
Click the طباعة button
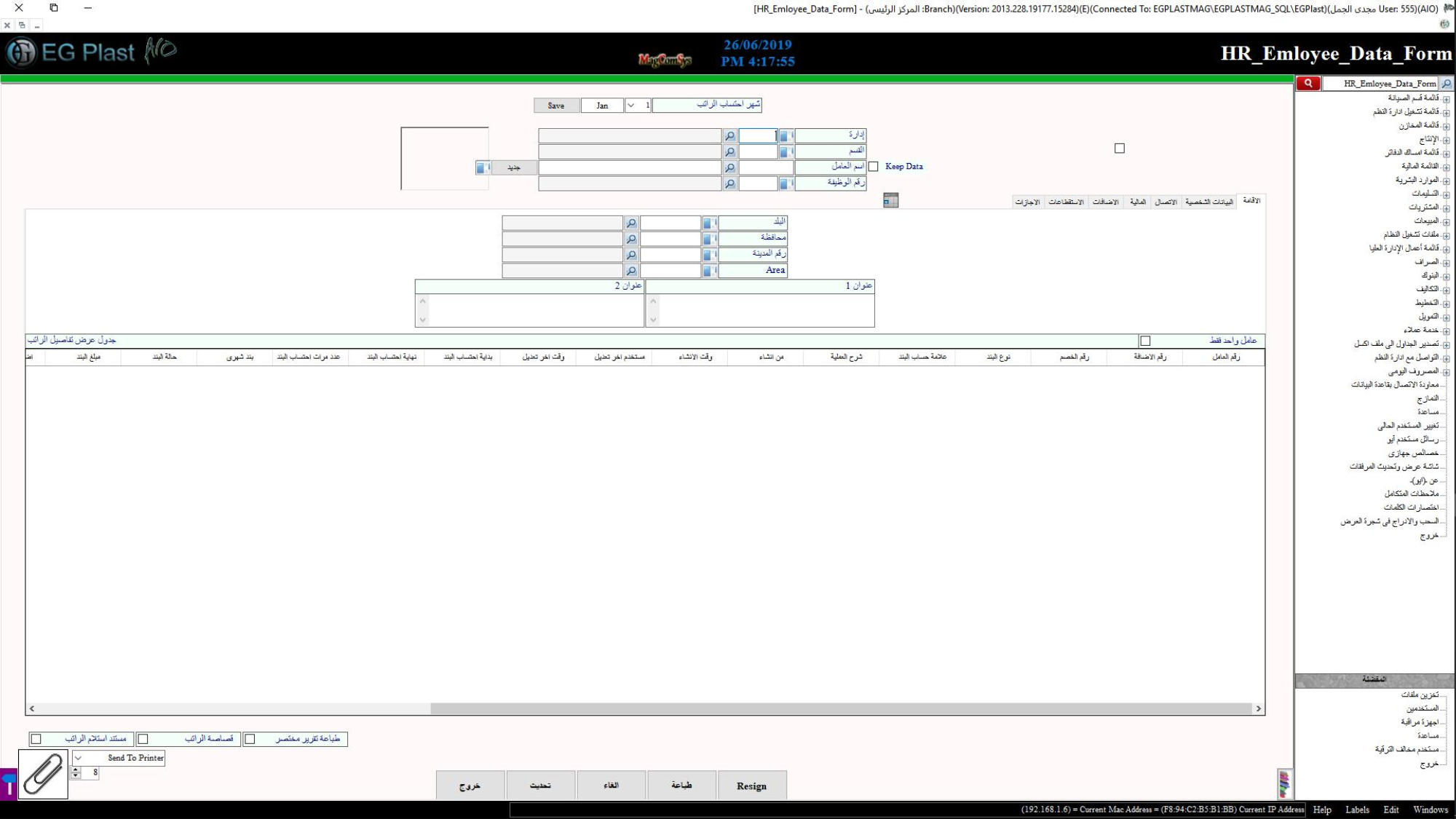point(681,786)
